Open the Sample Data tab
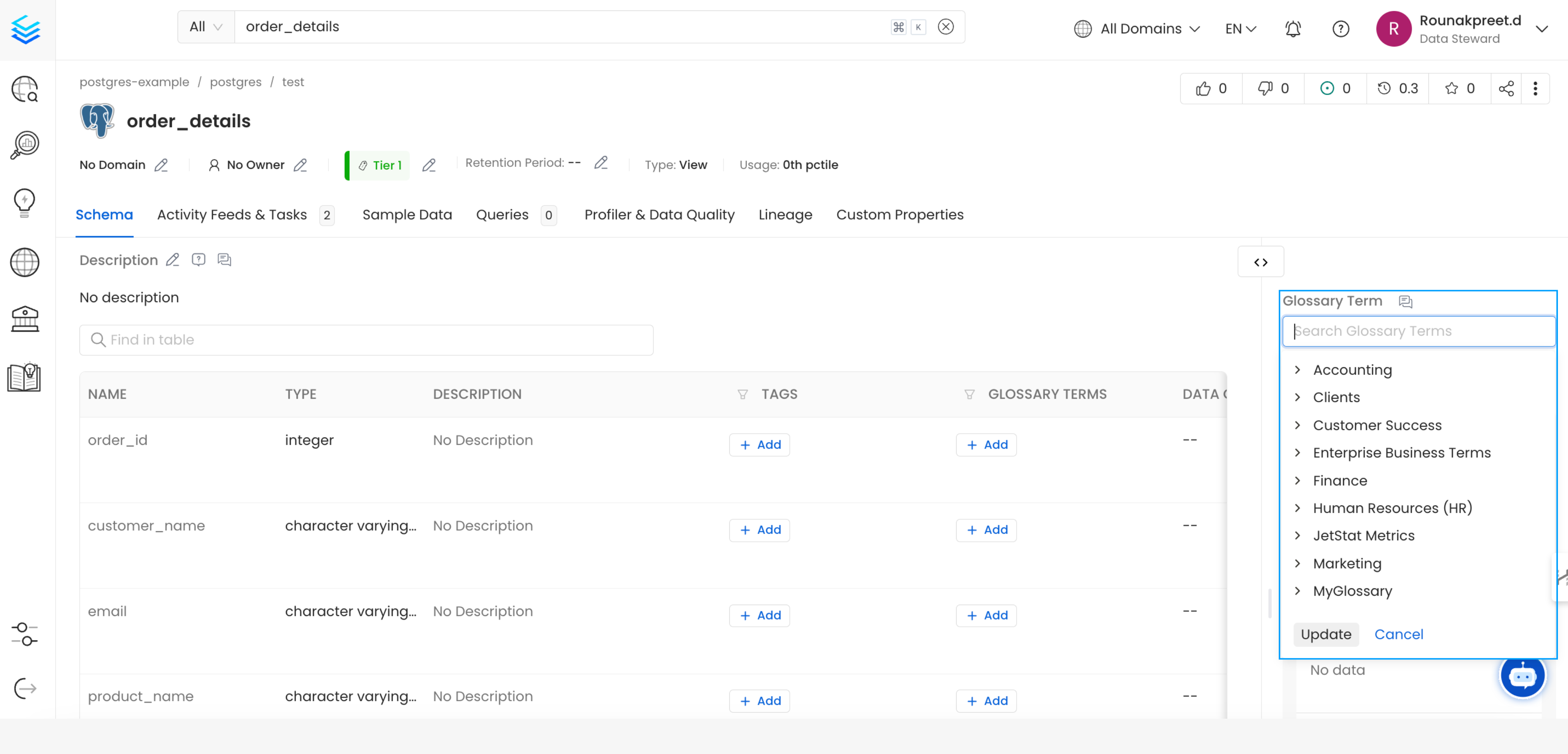Screen dimensions: 1568x754 coord(407,215)
